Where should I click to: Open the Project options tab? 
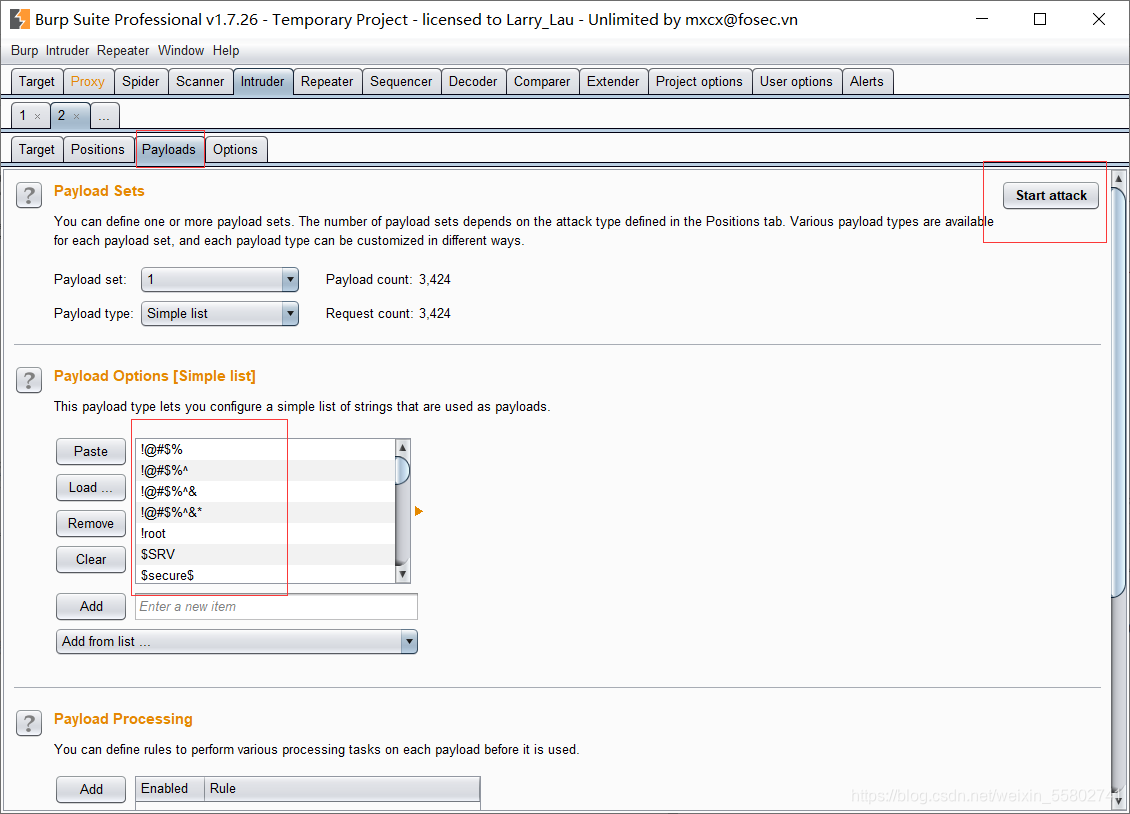pos(699,81)
